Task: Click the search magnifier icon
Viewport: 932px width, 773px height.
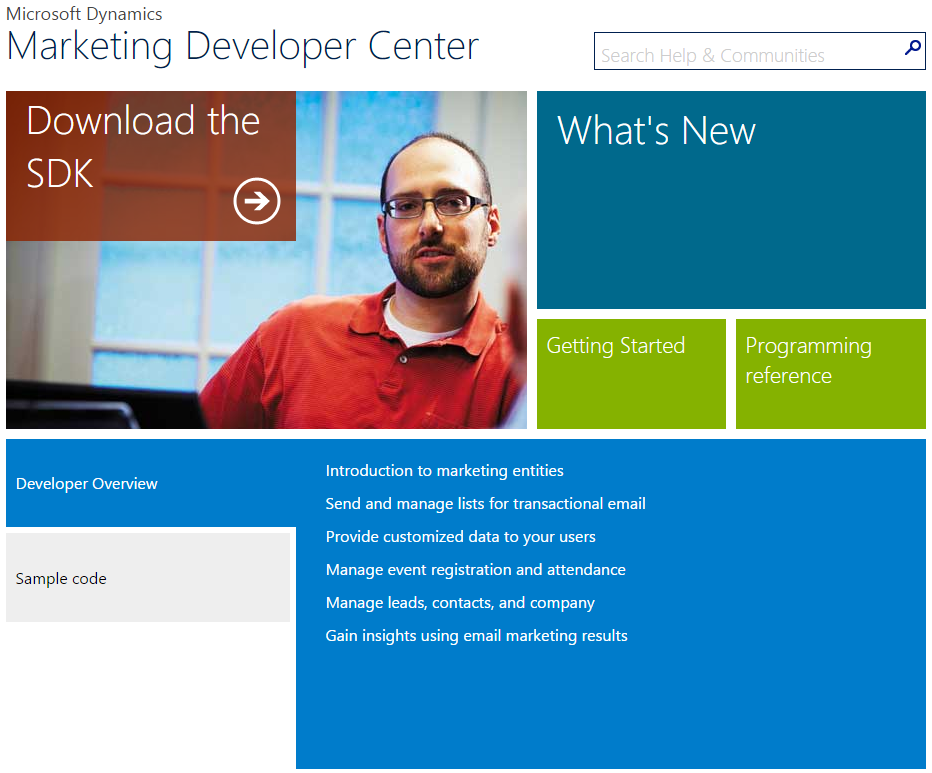Action: pos(912,48)
